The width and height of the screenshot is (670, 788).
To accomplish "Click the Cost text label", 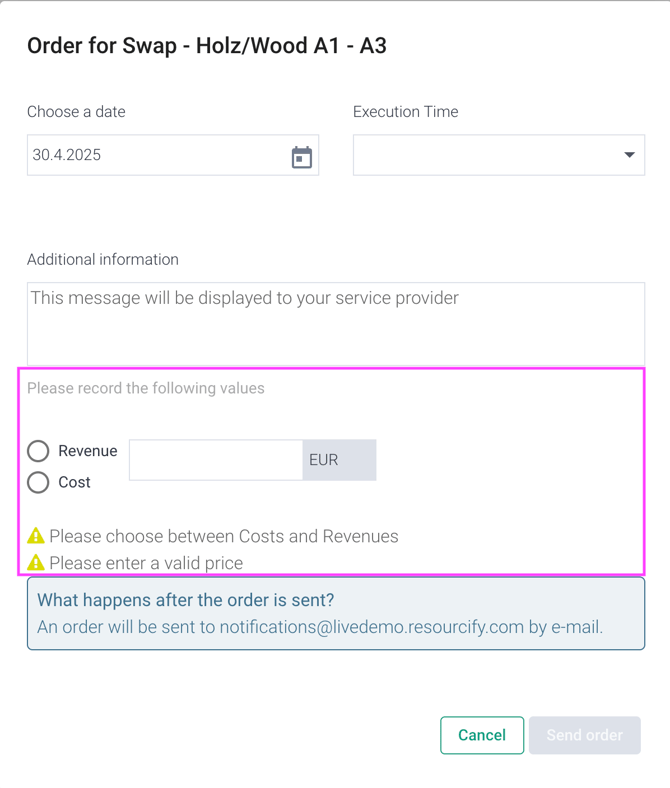I will click(74, 482).
